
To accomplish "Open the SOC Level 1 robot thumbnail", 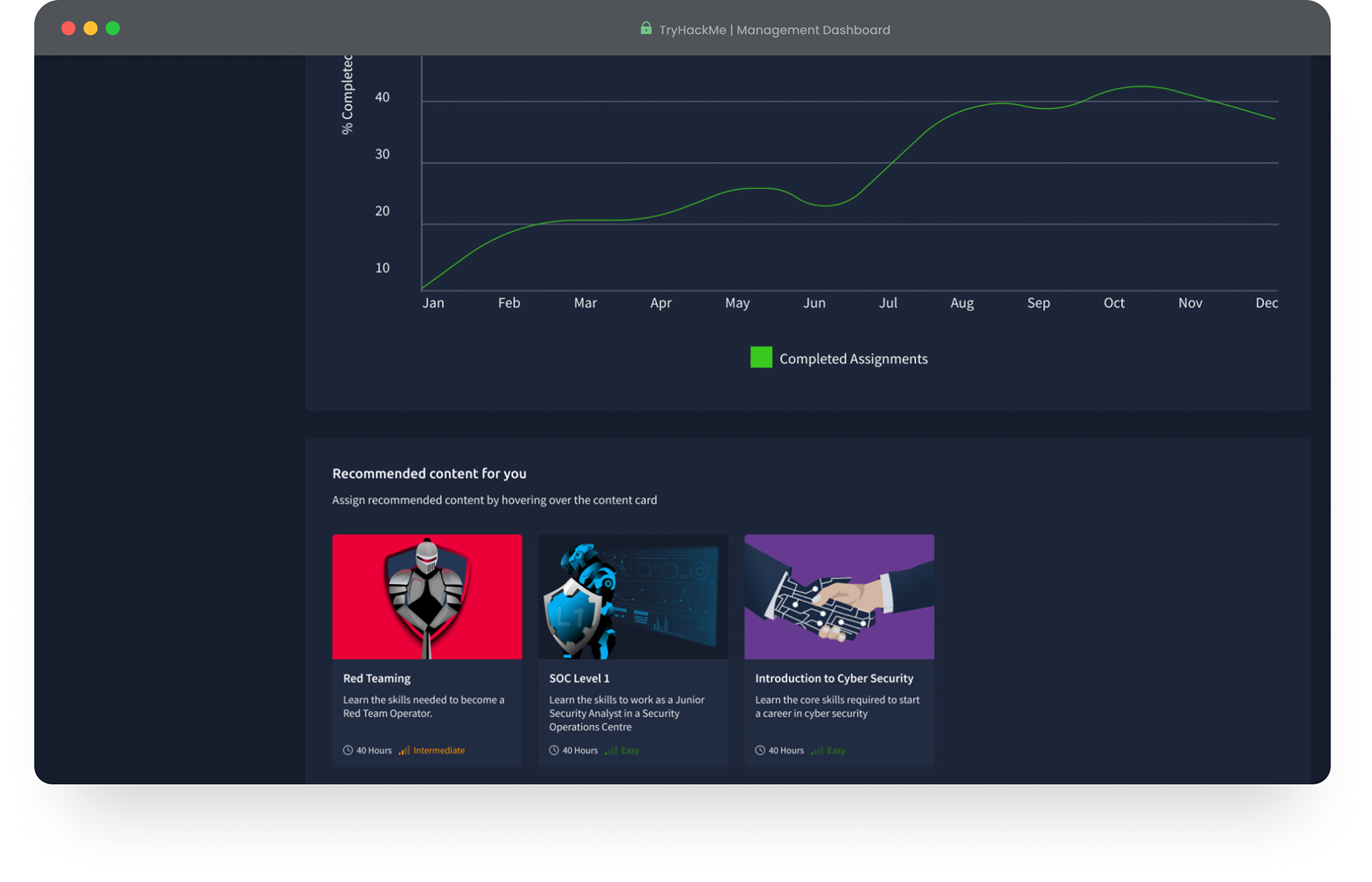I will coord(633,597).
